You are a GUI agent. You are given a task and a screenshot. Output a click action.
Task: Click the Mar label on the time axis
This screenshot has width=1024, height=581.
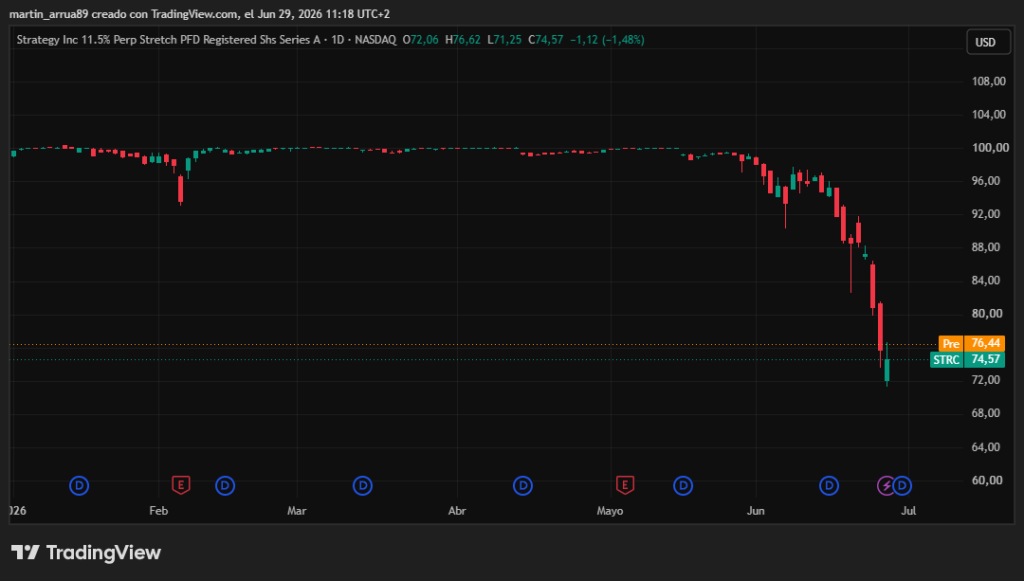coord(296,510)
